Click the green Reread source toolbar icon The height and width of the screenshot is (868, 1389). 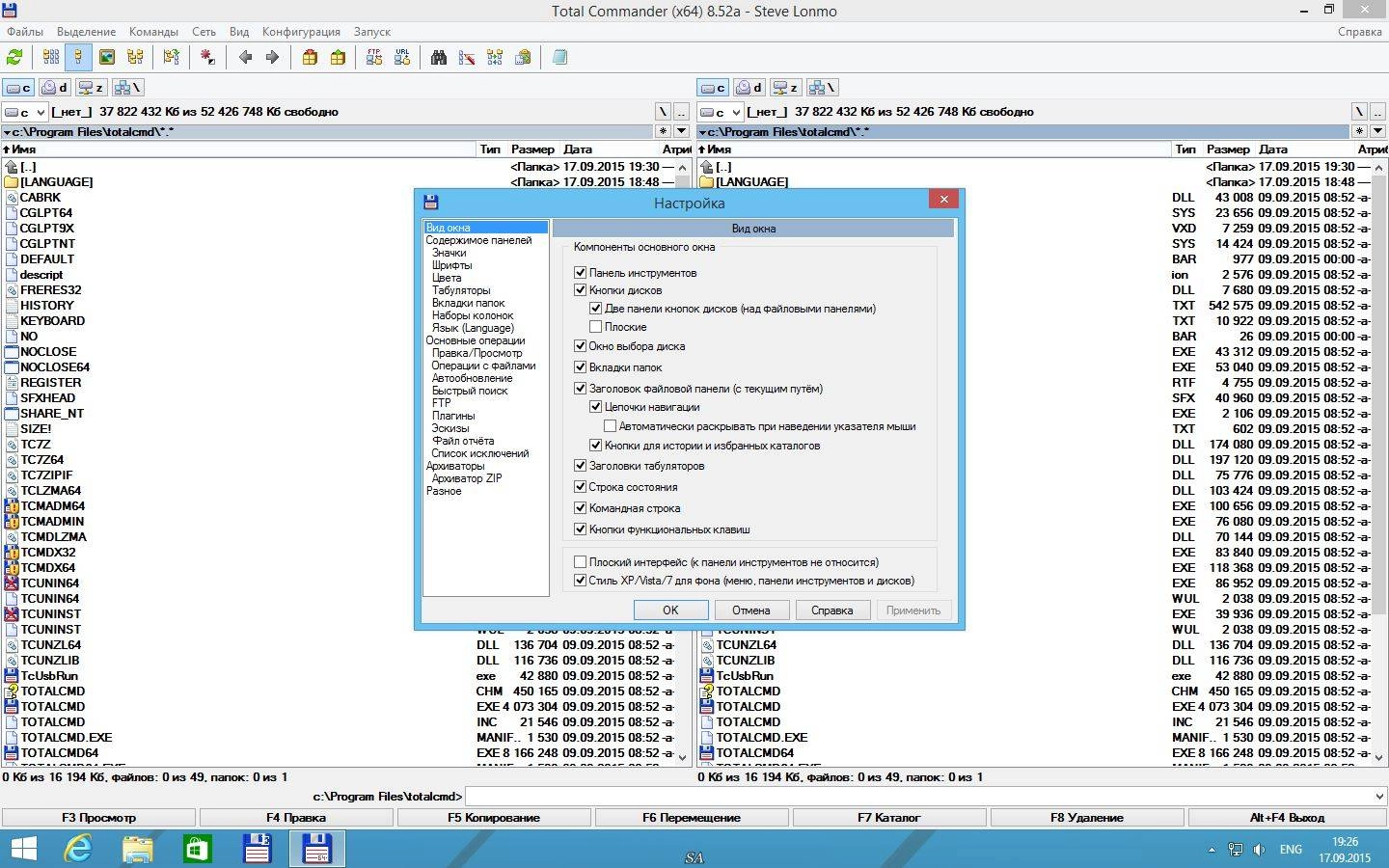14,57
